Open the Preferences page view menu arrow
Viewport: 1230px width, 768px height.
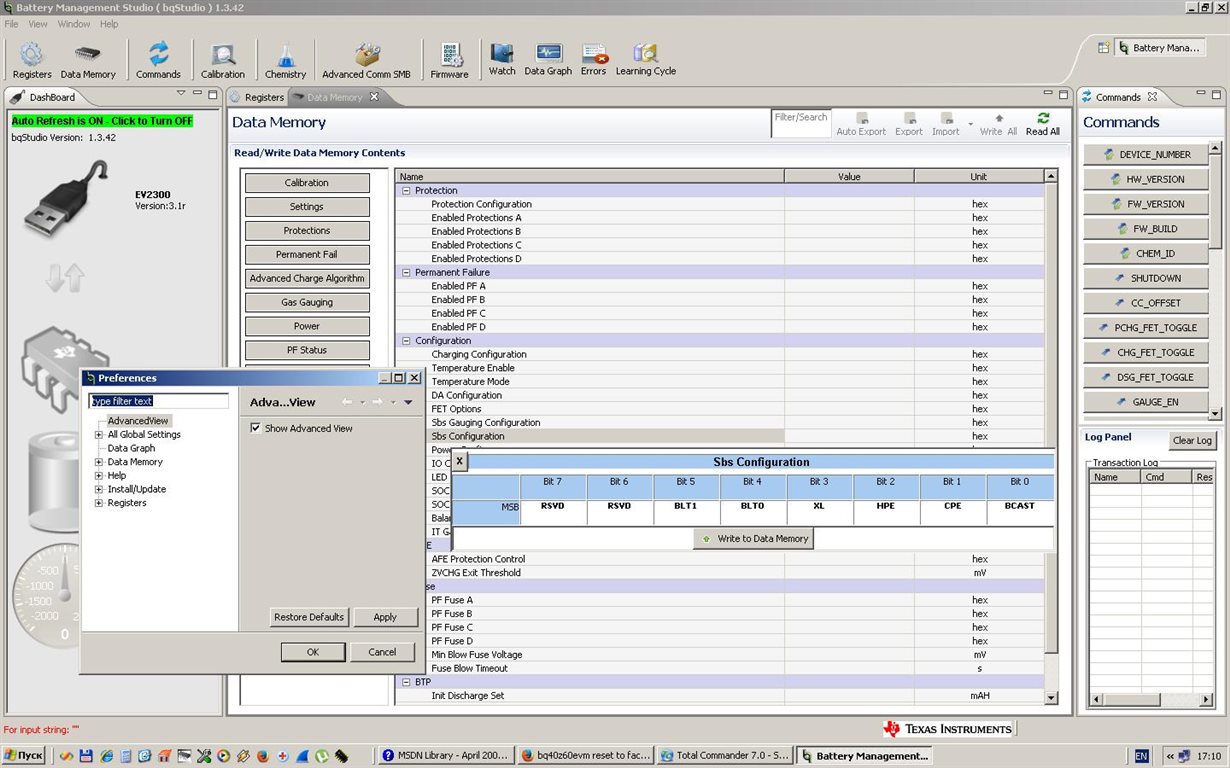(408, 402)
